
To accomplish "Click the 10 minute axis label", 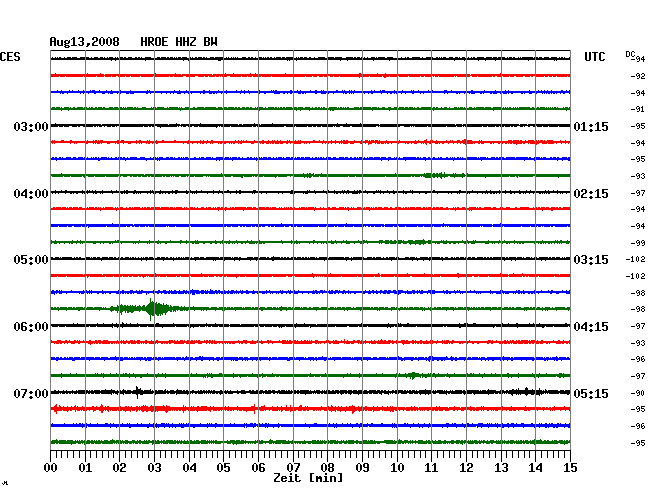I will coord(397,468).
